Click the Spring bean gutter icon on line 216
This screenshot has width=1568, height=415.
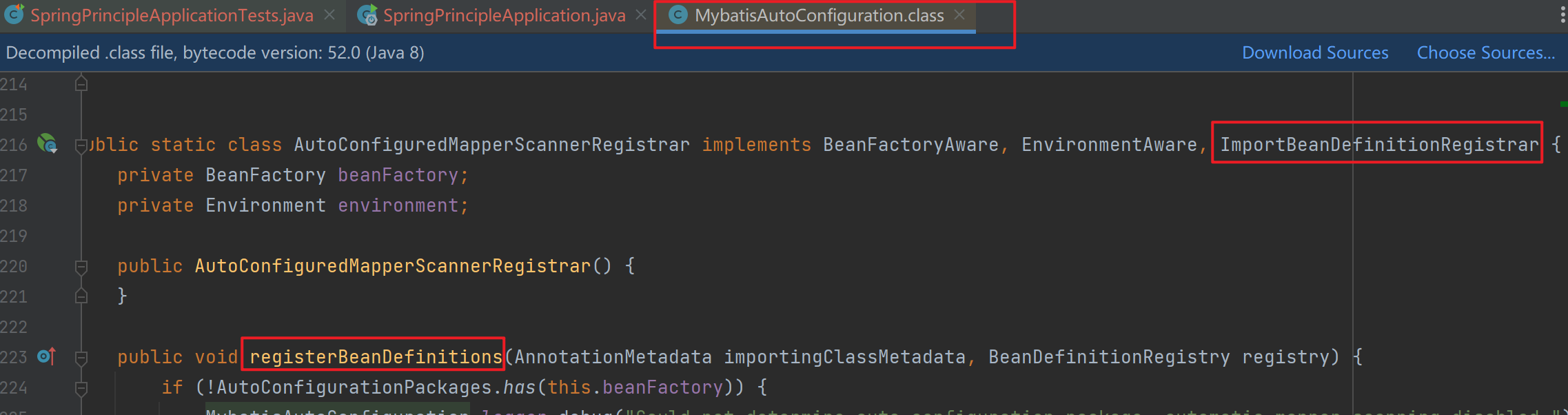(x=48, y=143)
